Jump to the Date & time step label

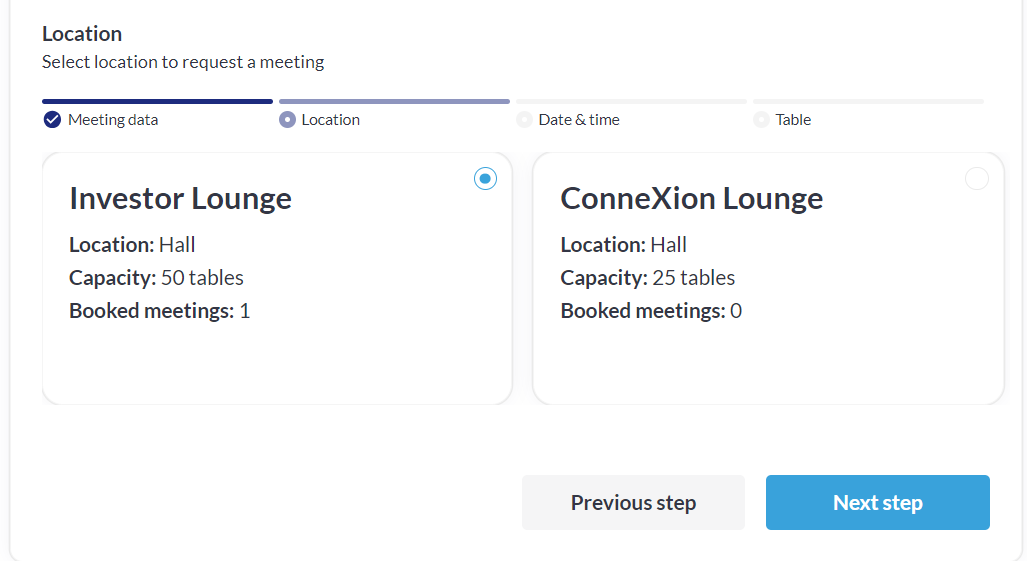click(579, 120)
